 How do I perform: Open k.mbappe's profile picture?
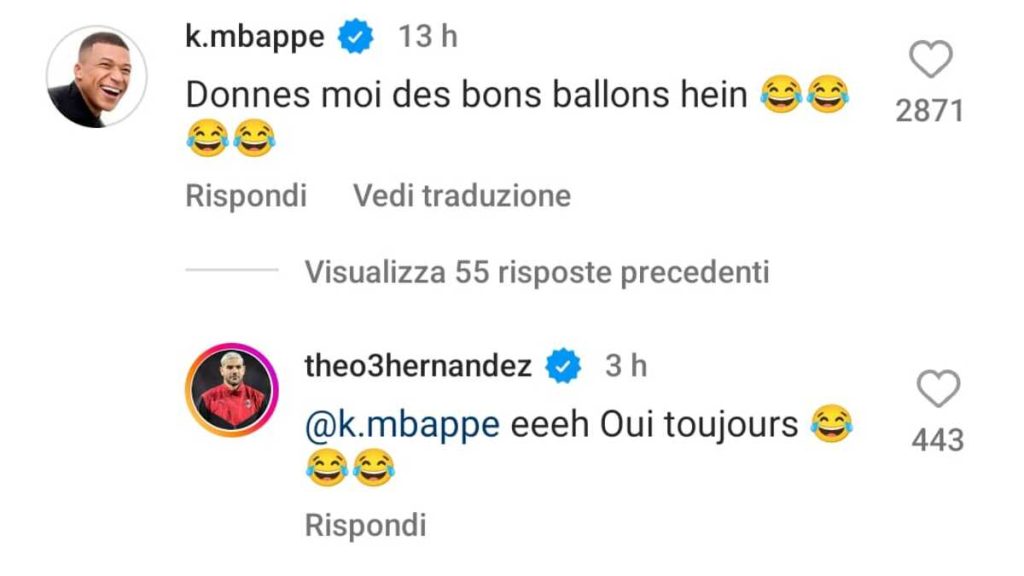pos(97,76)
